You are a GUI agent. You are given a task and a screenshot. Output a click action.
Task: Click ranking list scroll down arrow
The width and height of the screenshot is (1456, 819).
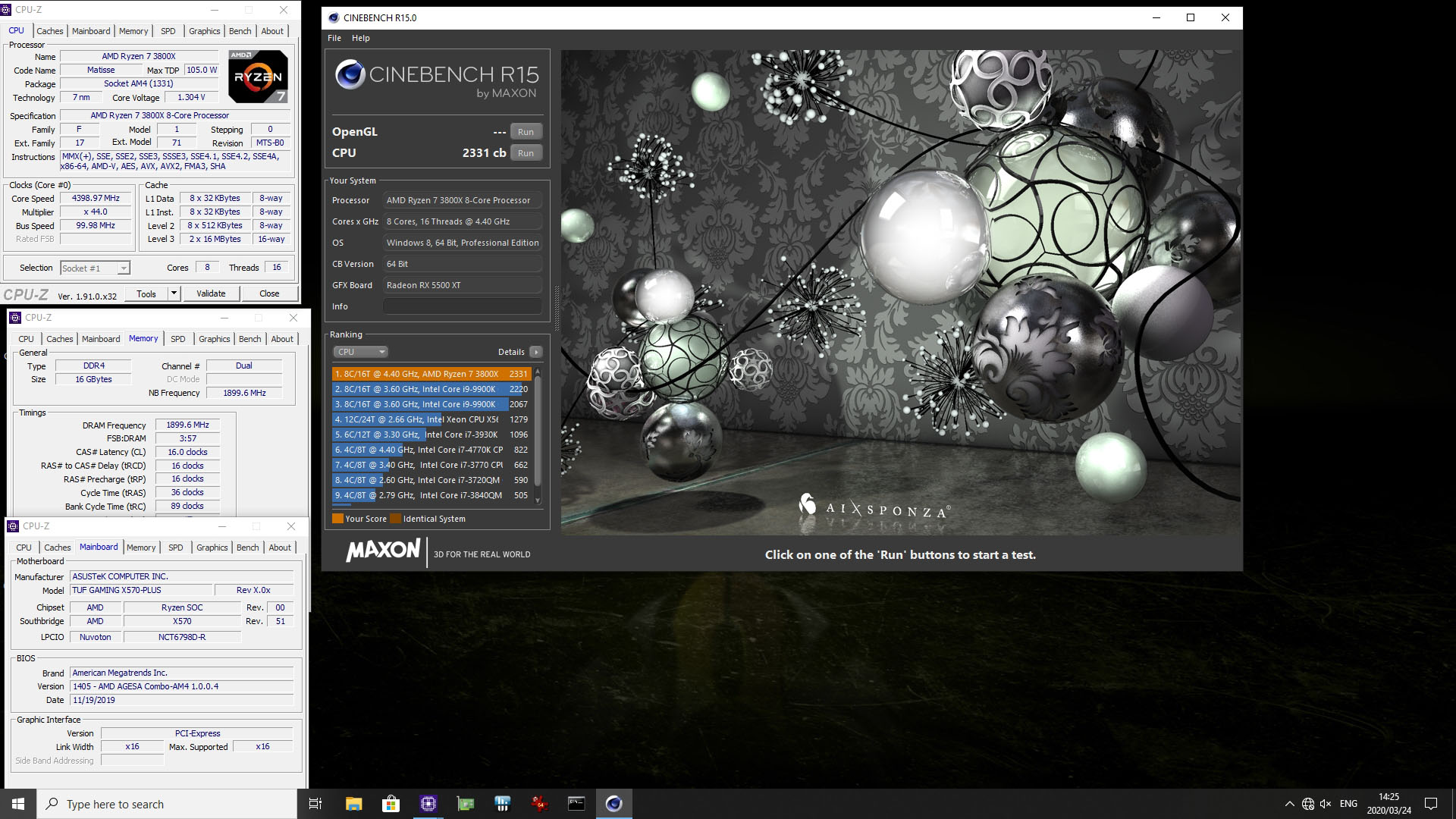pos(538,500)
